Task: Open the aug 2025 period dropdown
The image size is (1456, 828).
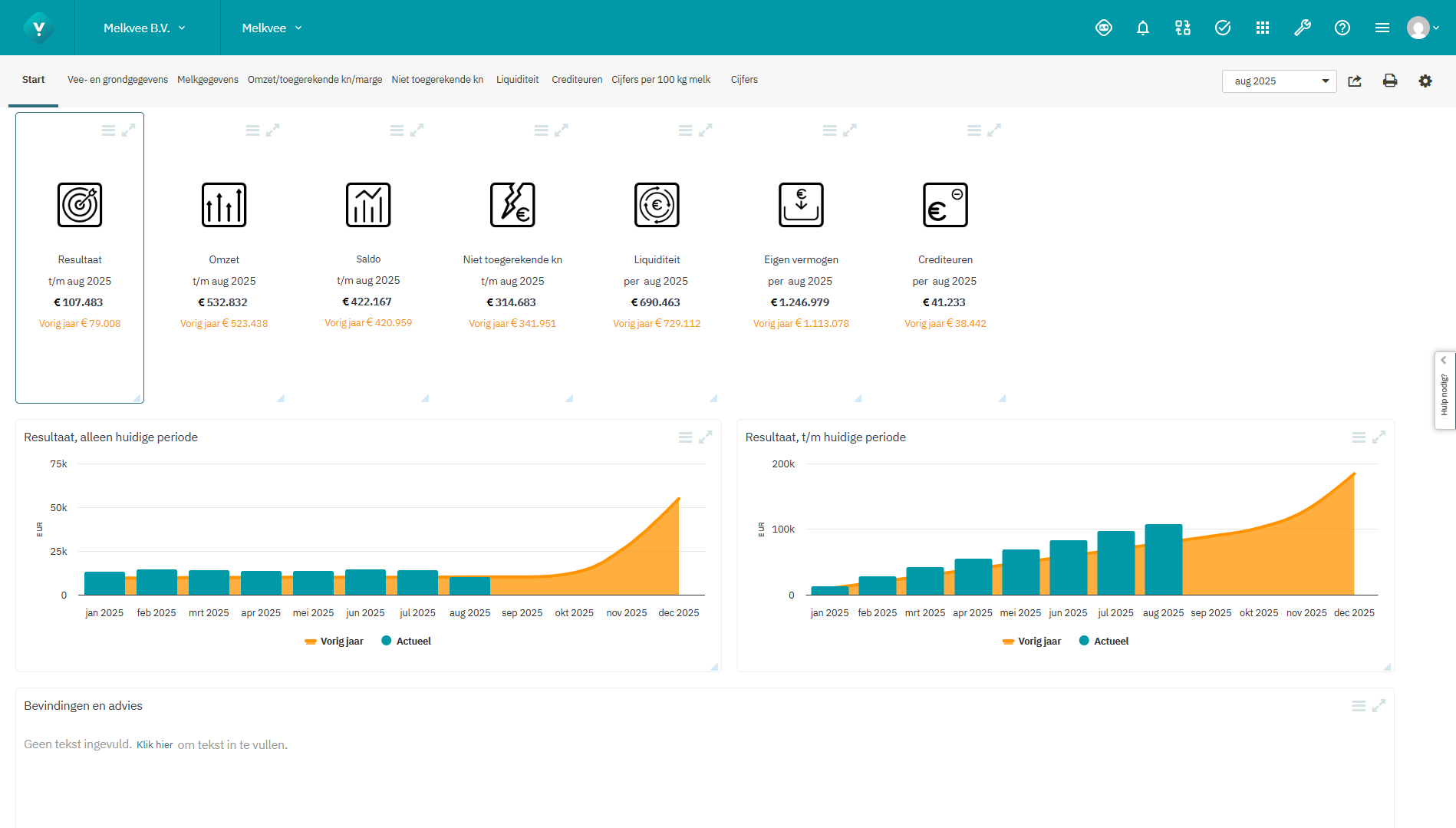Action: tap(1279, 81)
